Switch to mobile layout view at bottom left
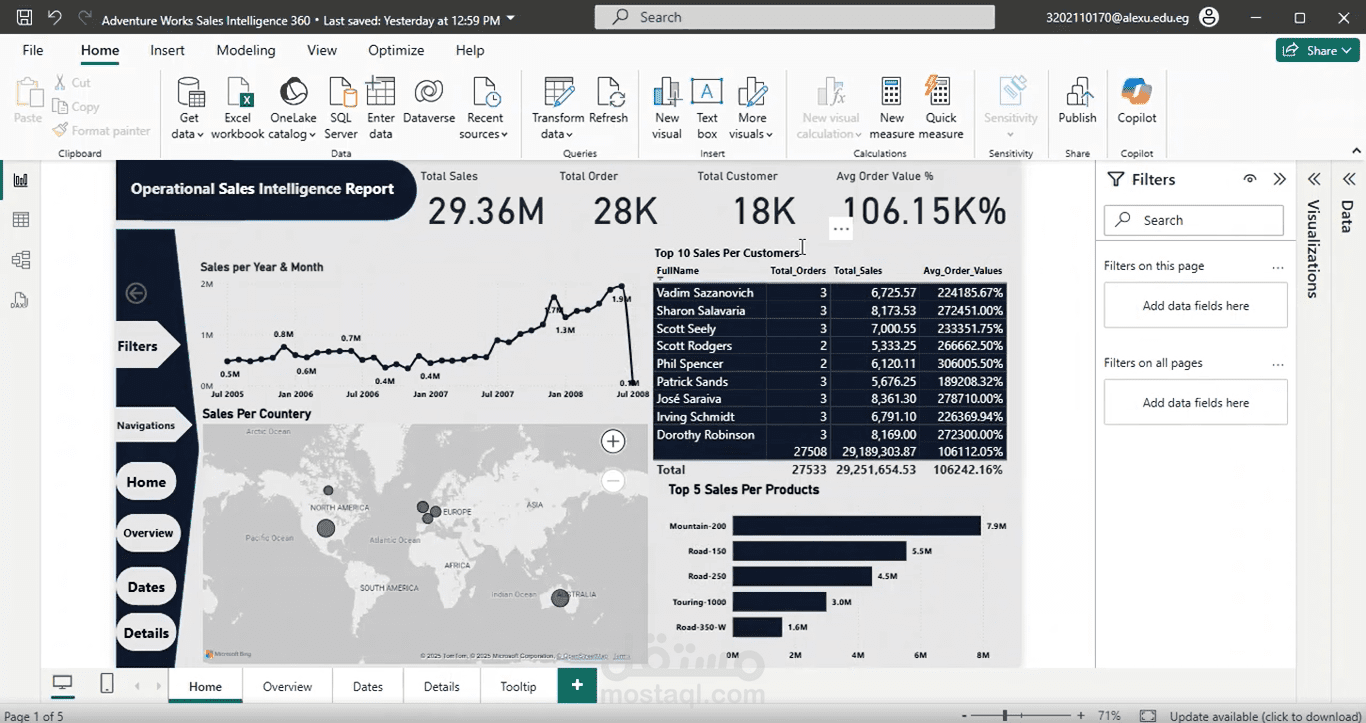This screenshot has height=723, width=1366. [x=107, y=684]
